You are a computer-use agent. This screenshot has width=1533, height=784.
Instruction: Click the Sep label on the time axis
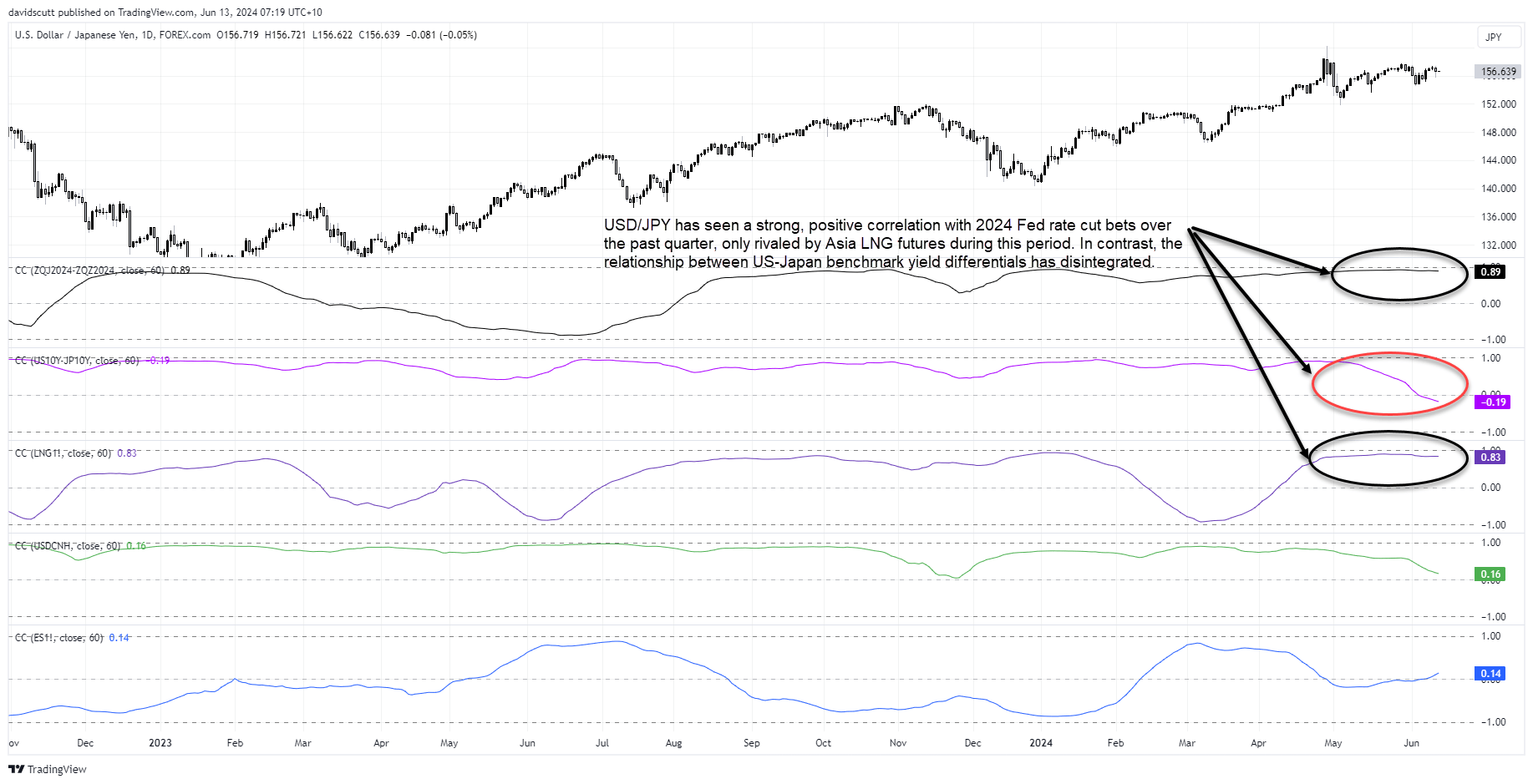coord(752,743)
